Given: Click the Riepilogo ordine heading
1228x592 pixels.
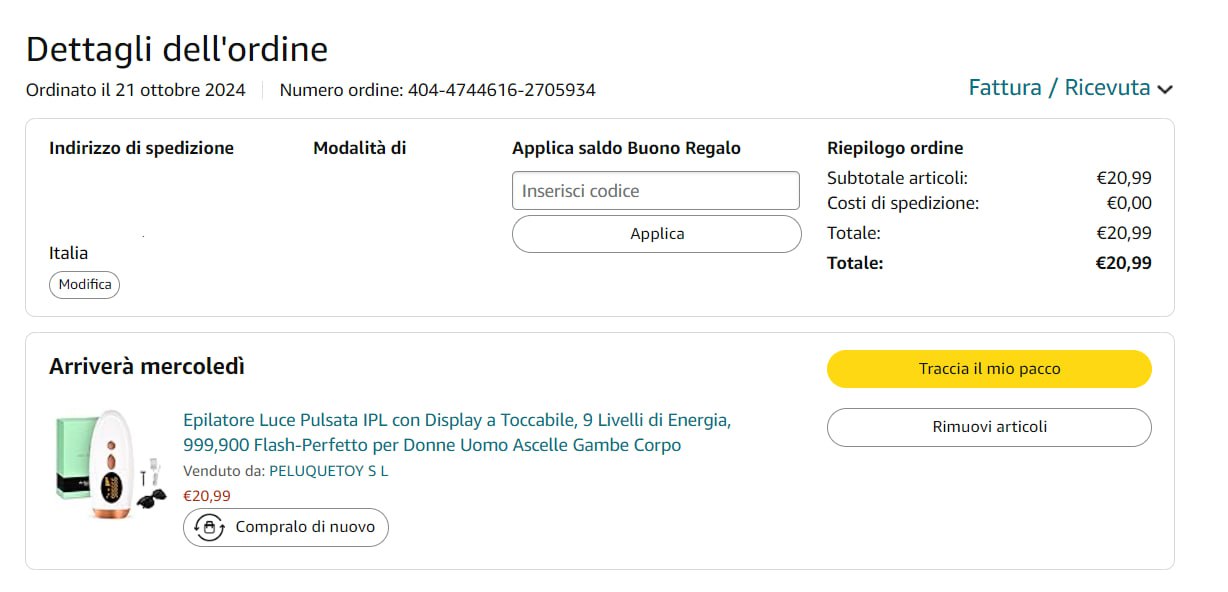Looking at the screenshot, I should coord(895,148).
